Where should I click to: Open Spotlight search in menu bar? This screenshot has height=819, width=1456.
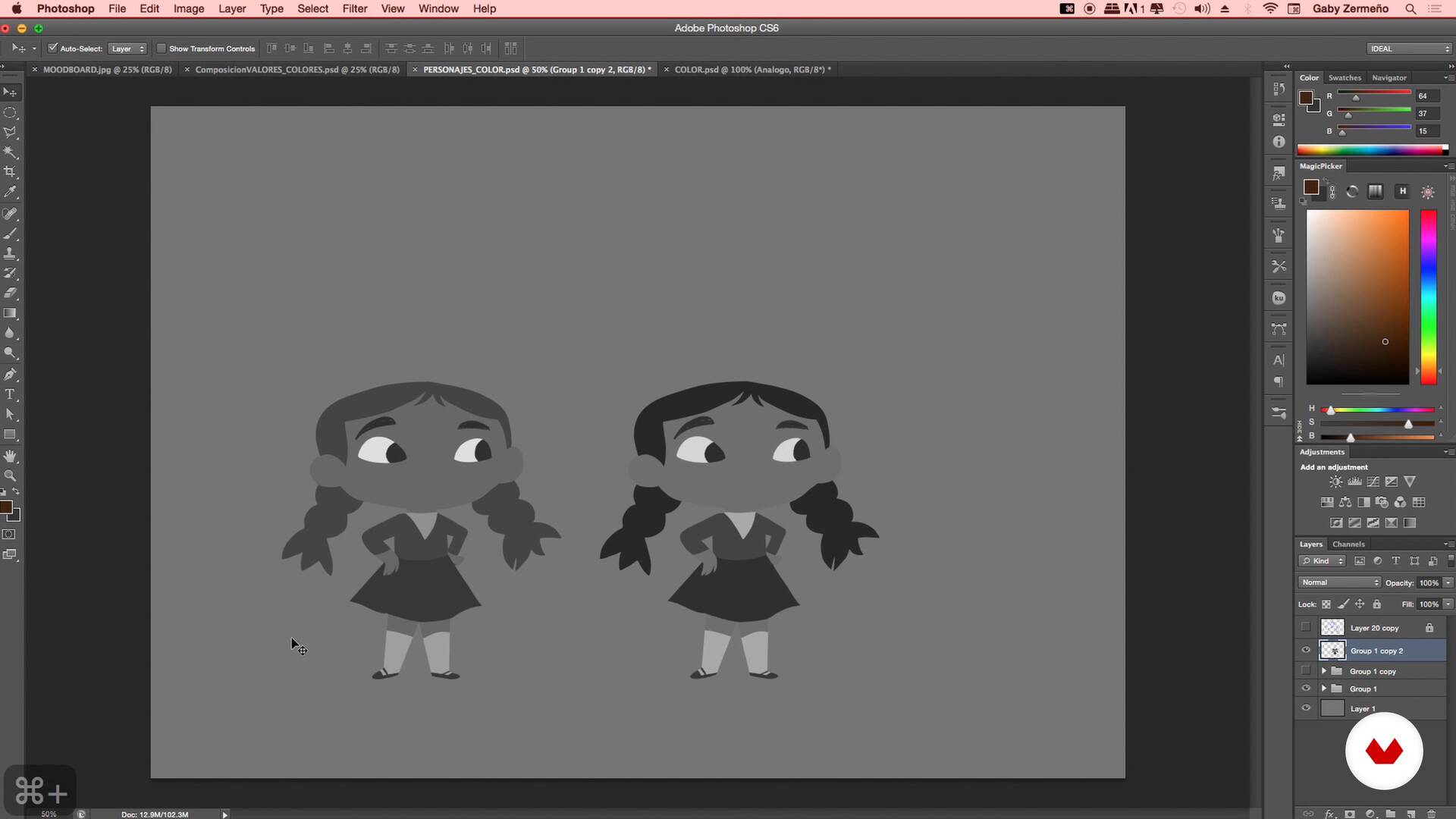1410,8
